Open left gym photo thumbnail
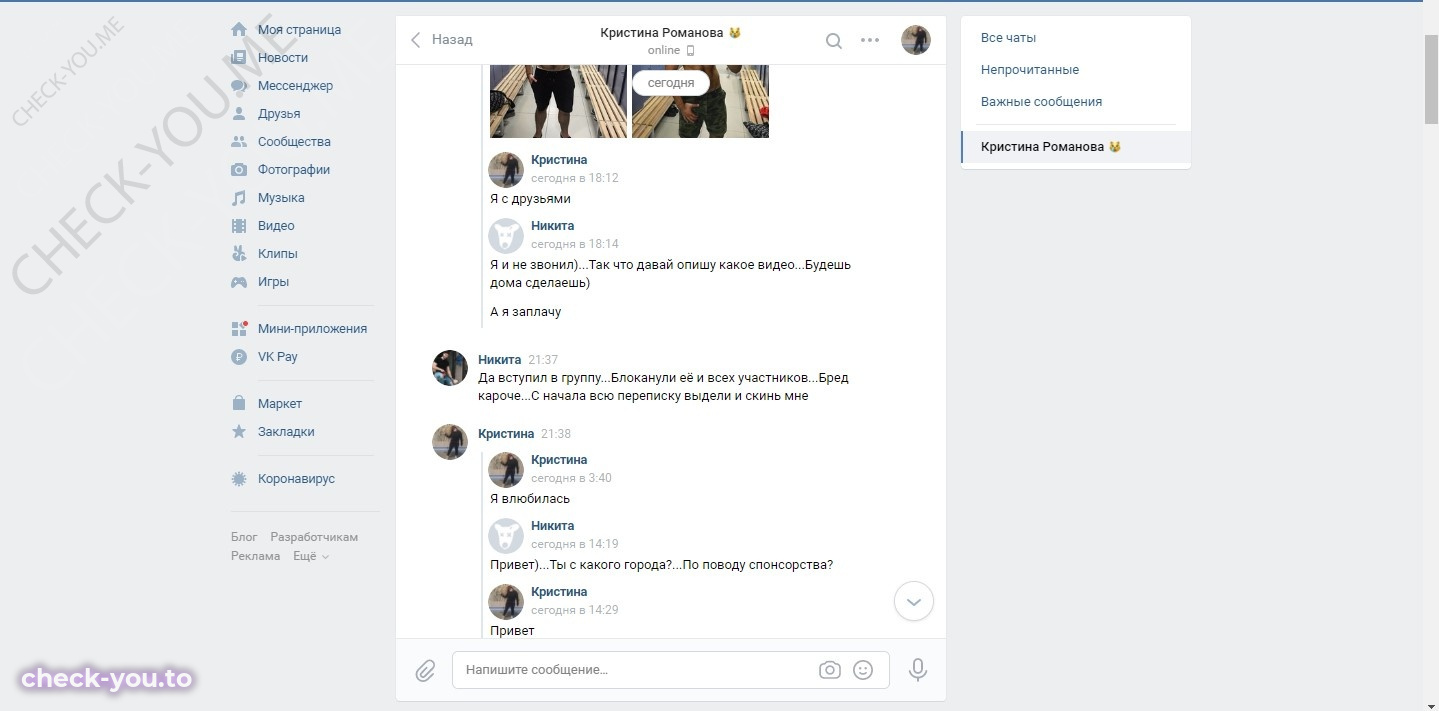 (558, 102)
